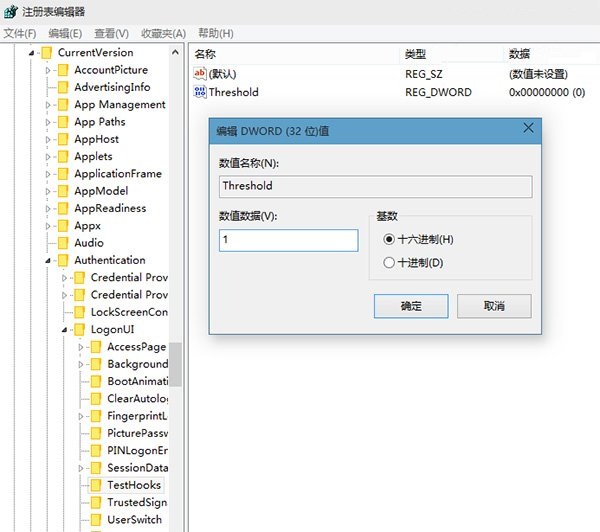Image resolution: width=600 pixels, height=532 pixels.
Task: Open the 编辑(E) Edit menu
Action: (x=65, y=34)
